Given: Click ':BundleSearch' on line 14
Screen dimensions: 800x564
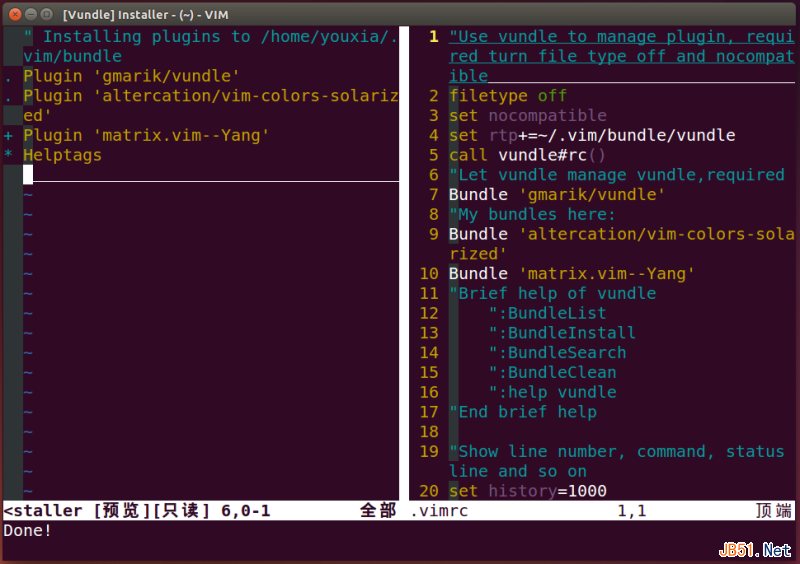Looking at the screenshot, I should click(557, 353).
